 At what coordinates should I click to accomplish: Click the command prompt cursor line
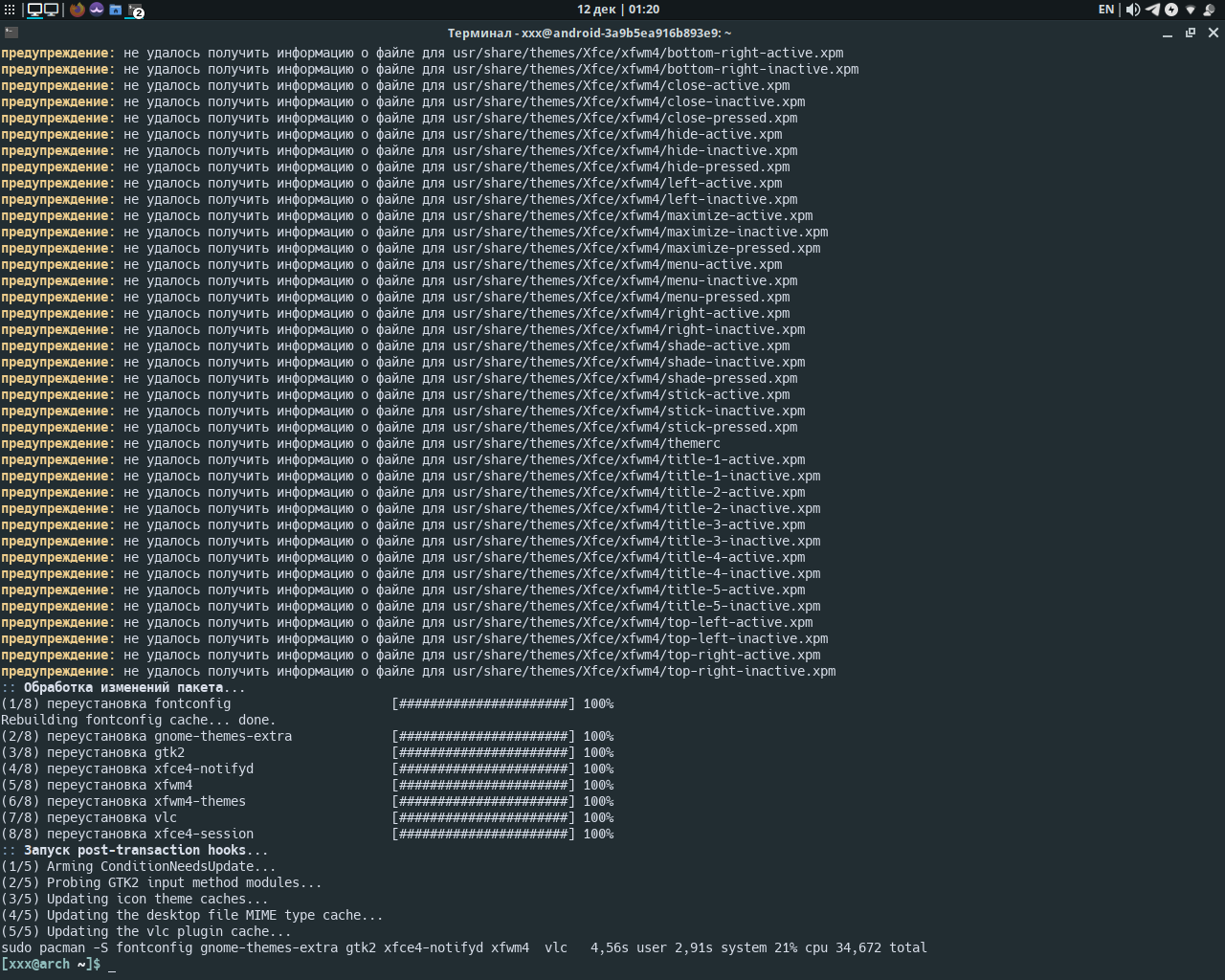[112, 965]
